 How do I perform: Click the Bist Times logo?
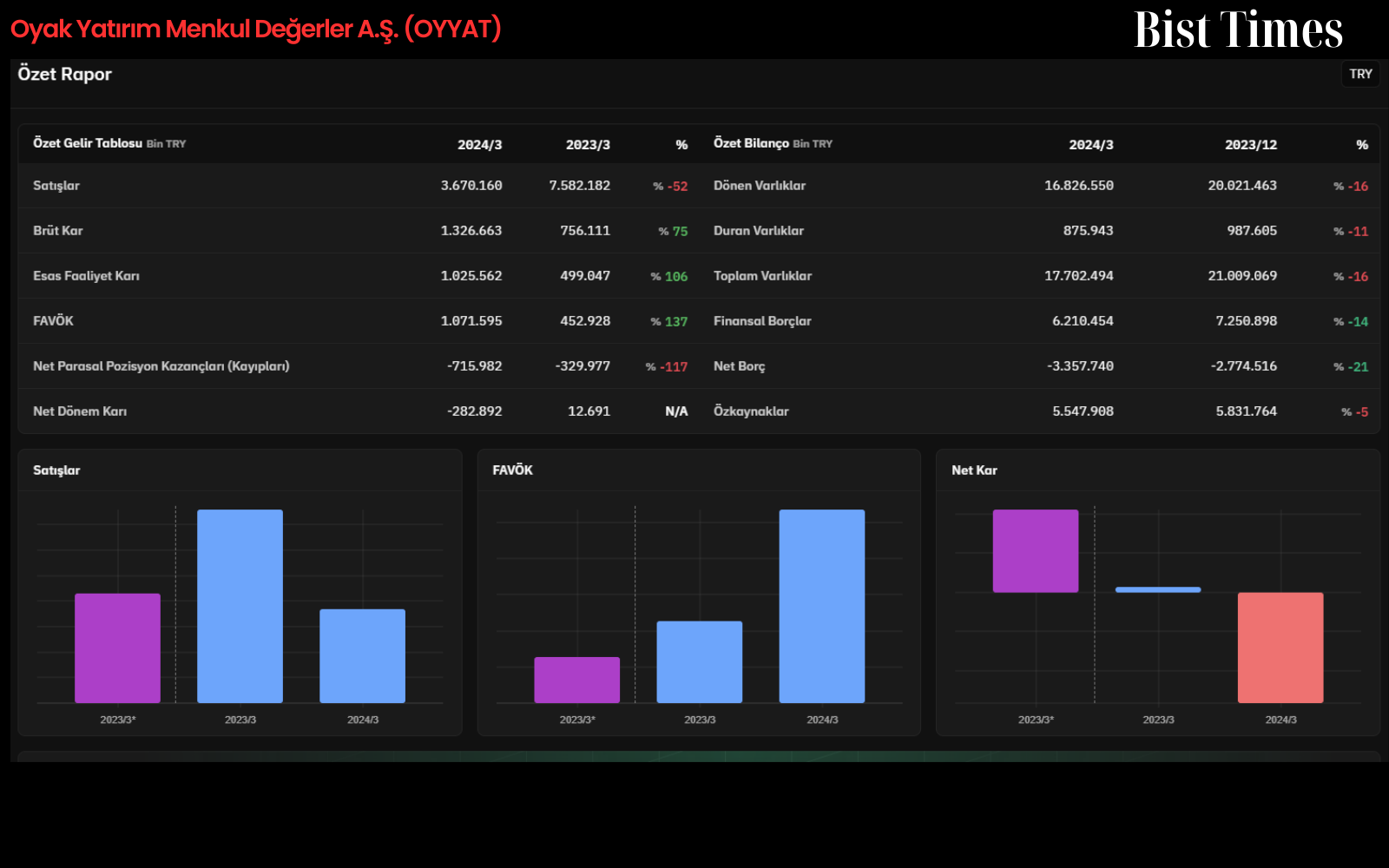click(x=1239, y=30)
